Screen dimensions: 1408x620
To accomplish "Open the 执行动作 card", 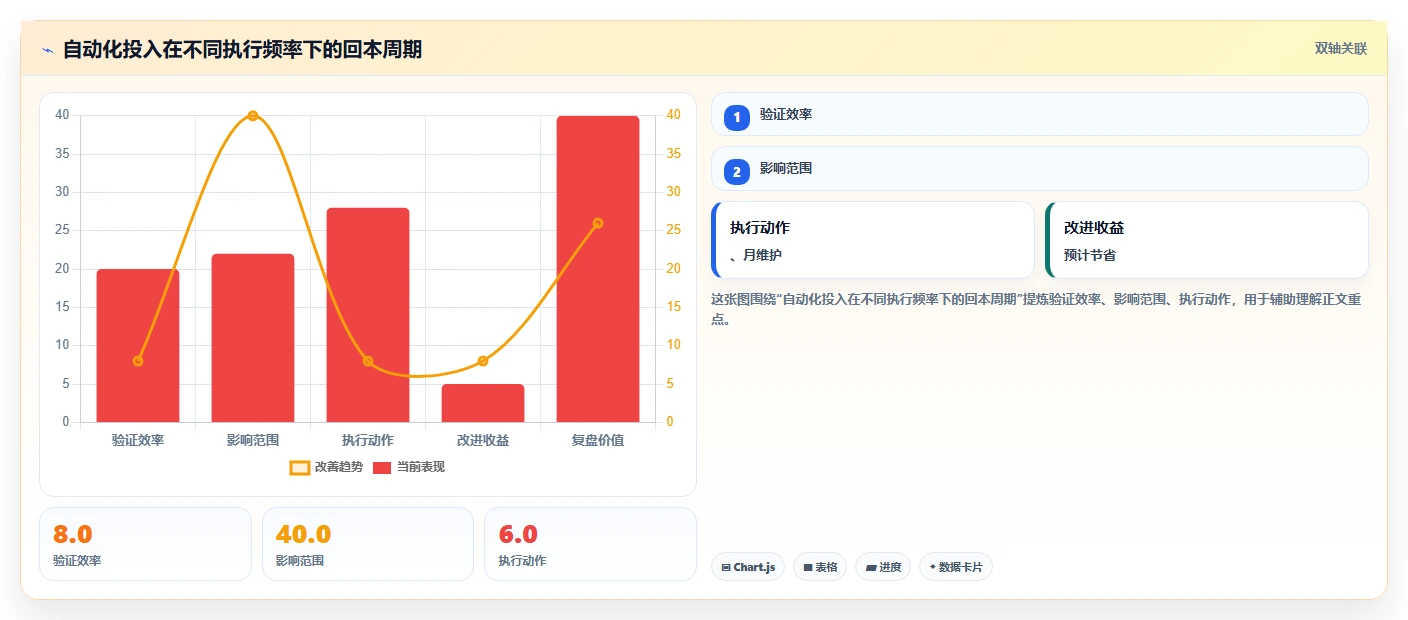I will click(873, 240).
